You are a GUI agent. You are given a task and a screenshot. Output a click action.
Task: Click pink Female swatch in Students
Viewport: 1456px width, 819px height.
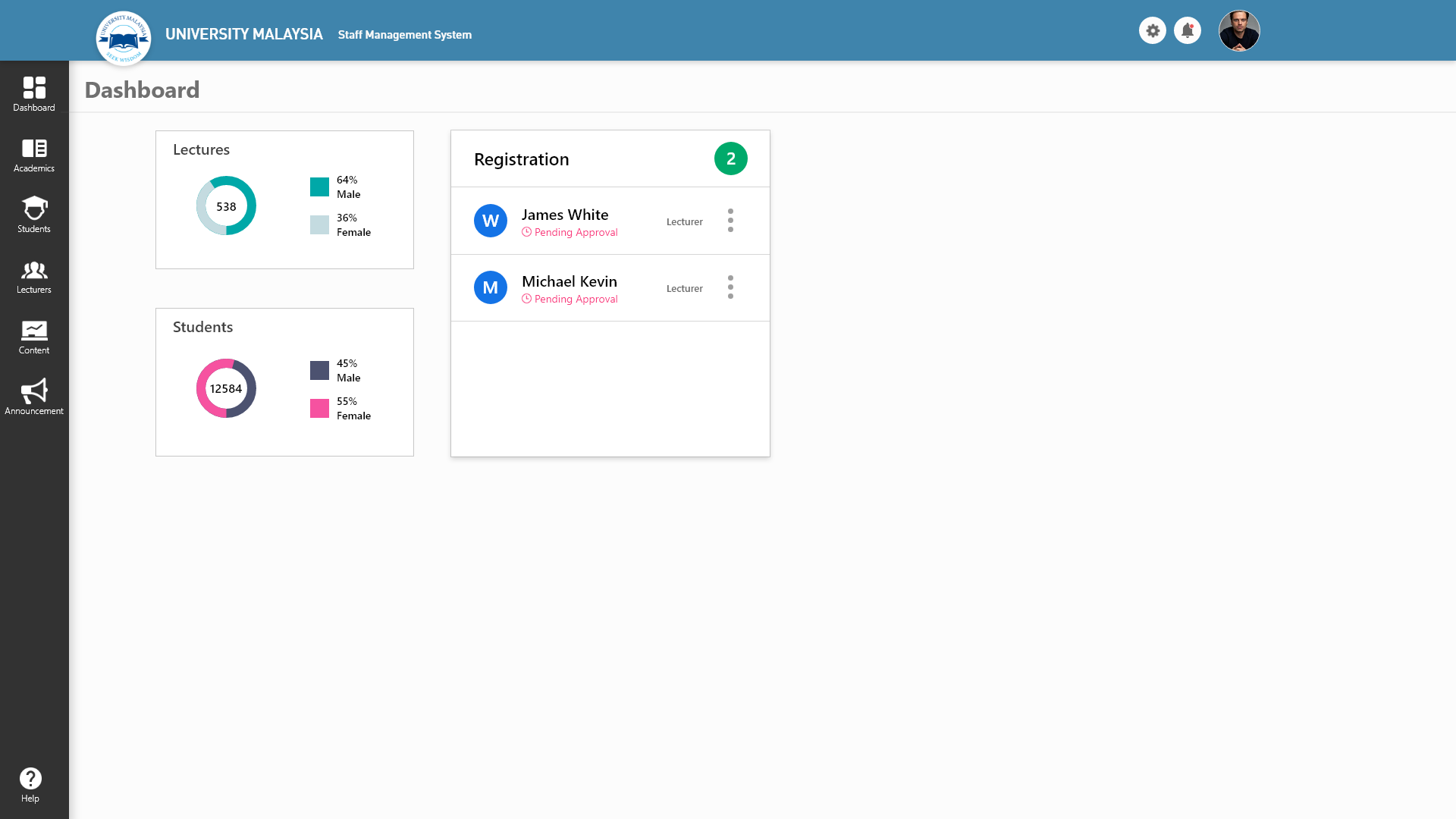coord(319,408)
